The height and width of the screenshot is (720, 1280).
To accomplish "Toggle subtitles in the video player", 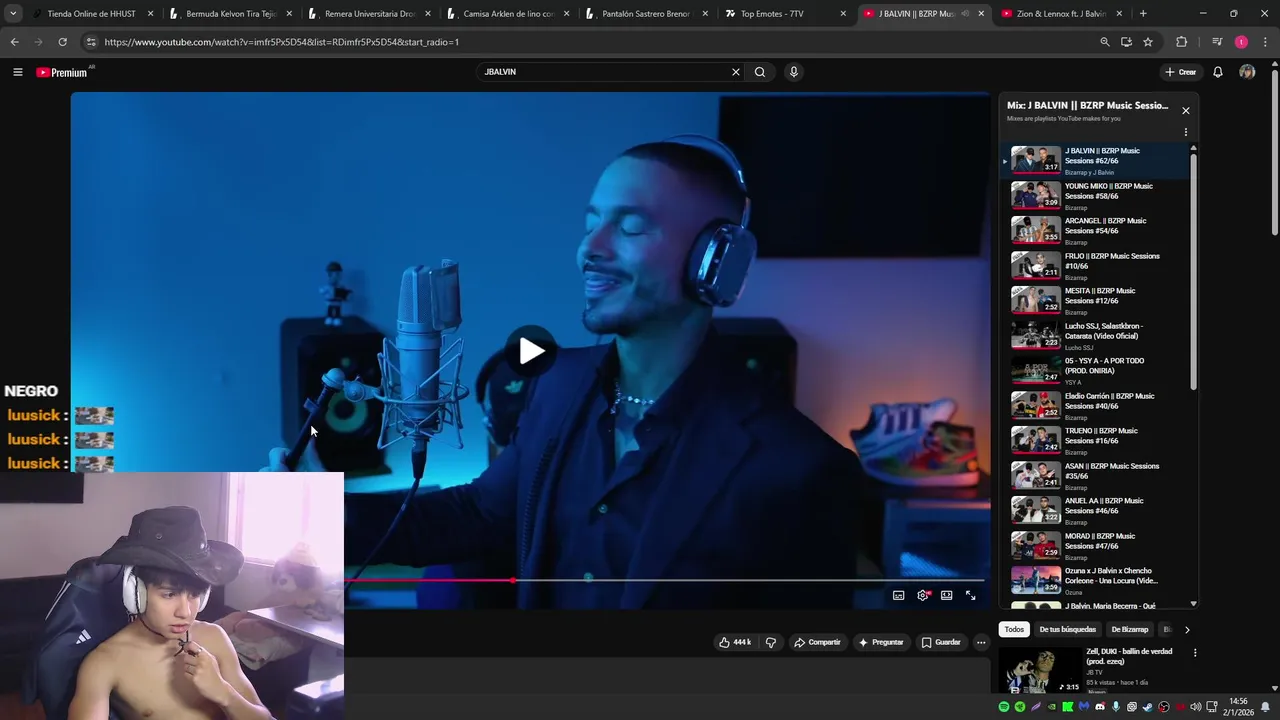I will click(898, 595).
